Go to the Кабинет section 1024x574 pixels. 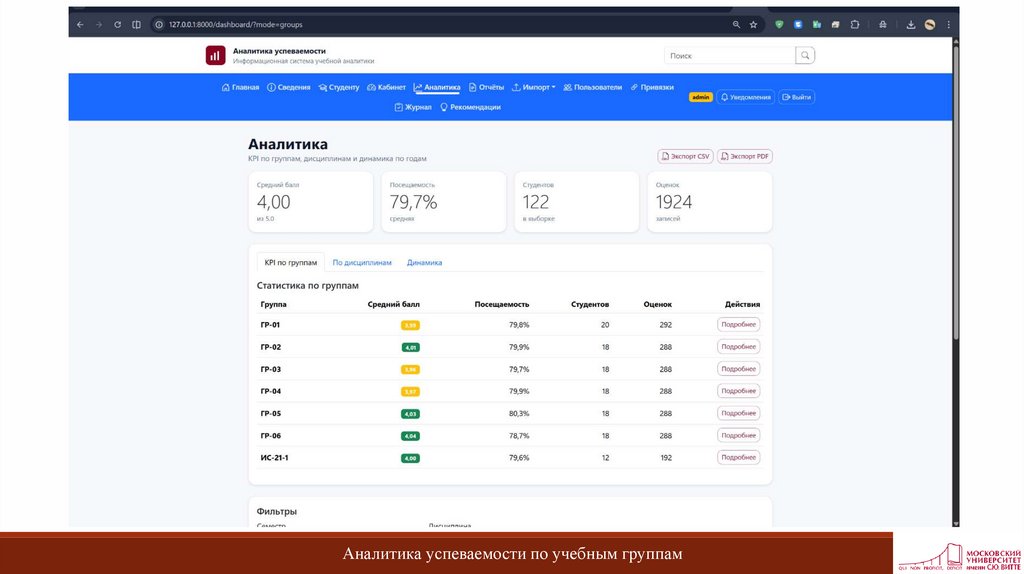click(386, 87)
